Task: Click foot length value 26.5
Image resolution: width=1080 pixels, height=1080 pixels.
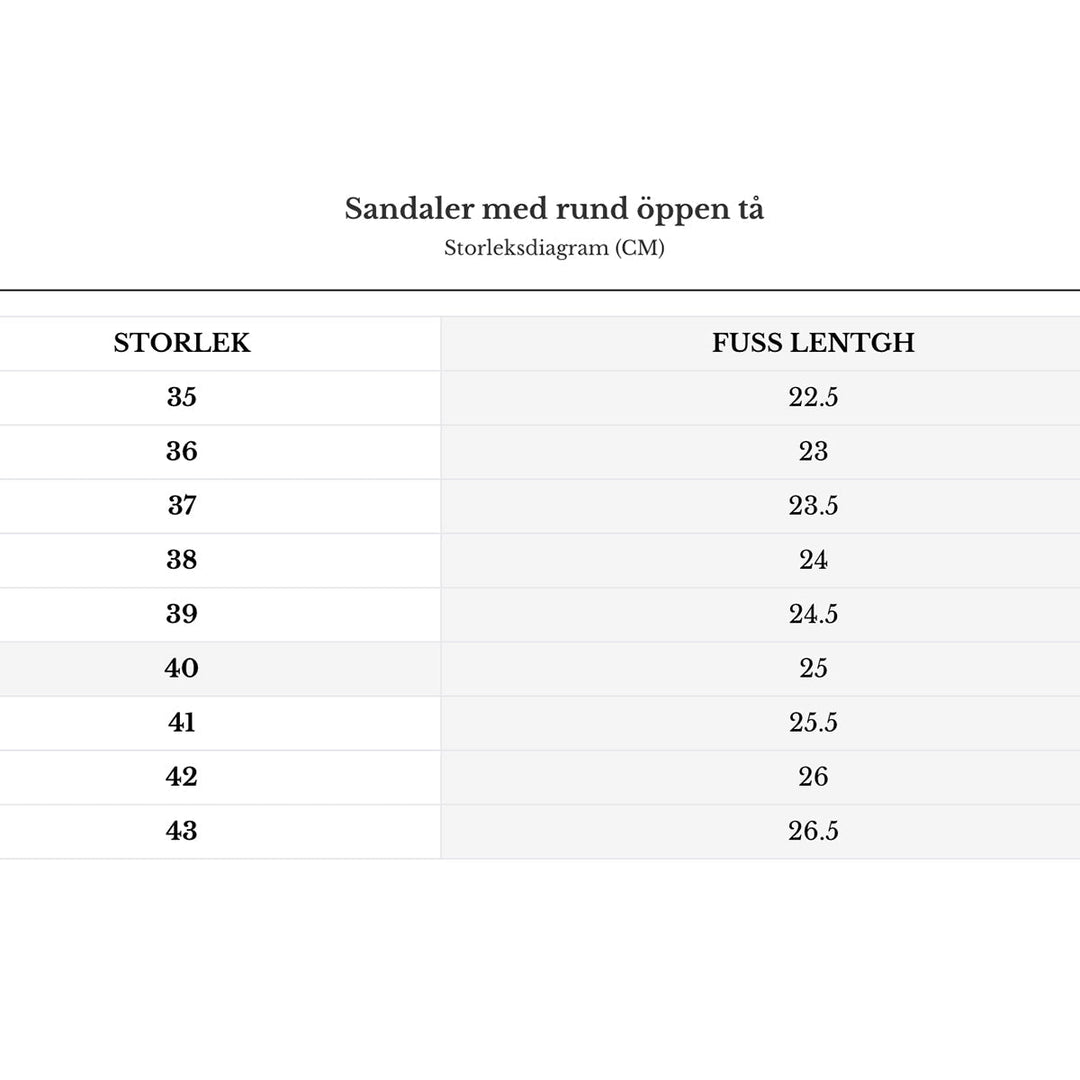Action: coord(813,831)
